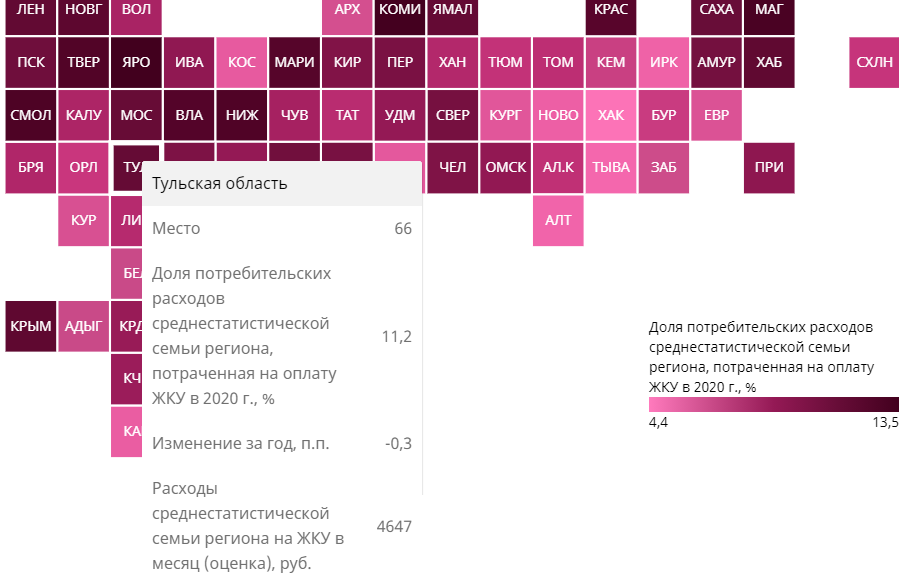Image resolution: width=912 pixels, height=583 pixels.
Task: Select the ИРК region tile
Action: point(663,62)
